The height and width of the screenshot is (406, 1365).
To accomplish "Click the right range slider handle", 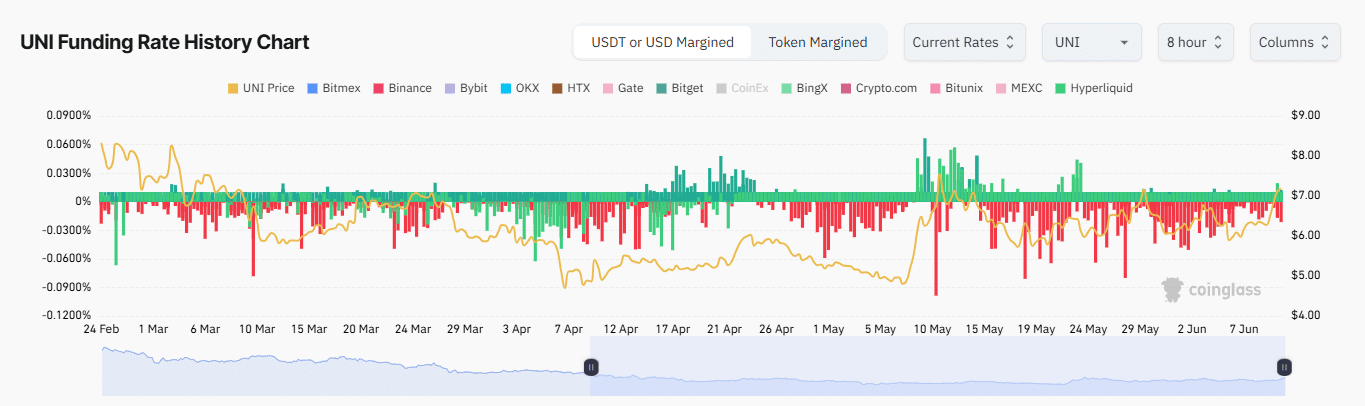I will click(x=1284, y=367).
